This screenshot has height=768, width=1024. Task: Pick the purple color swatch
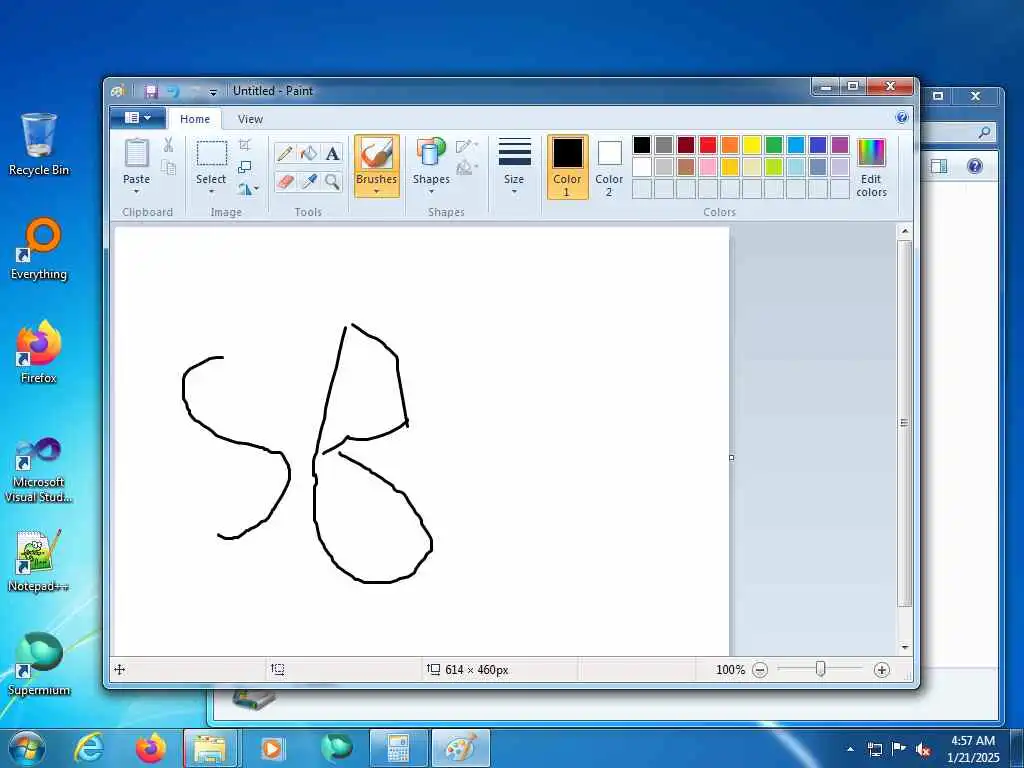[x=840, y=145]
